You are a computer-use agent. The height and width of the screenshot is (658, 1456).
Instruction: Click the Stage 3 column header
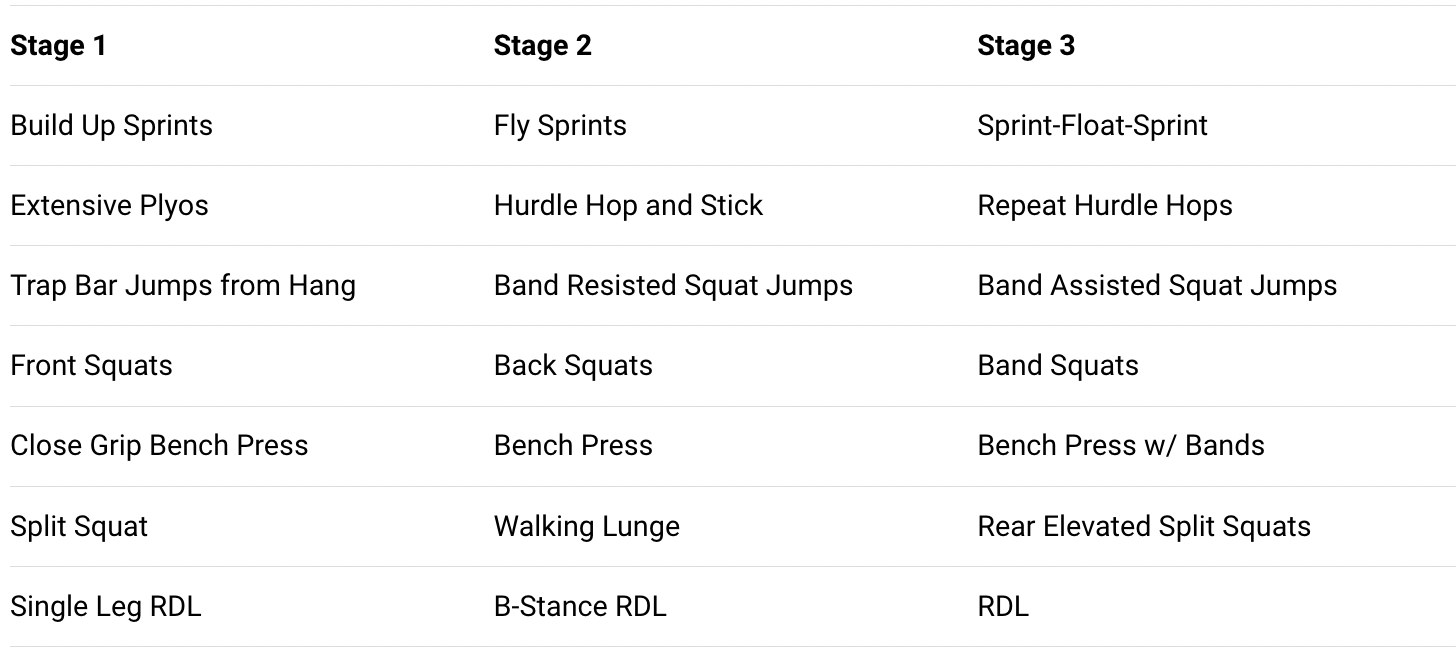click(x=1026, y=46)
